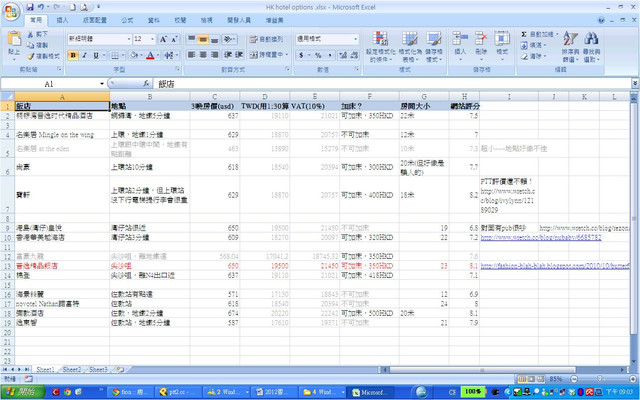Toggle top vertical alignment
The width and height of the screenshot is (640, 400).
[191, 39]
